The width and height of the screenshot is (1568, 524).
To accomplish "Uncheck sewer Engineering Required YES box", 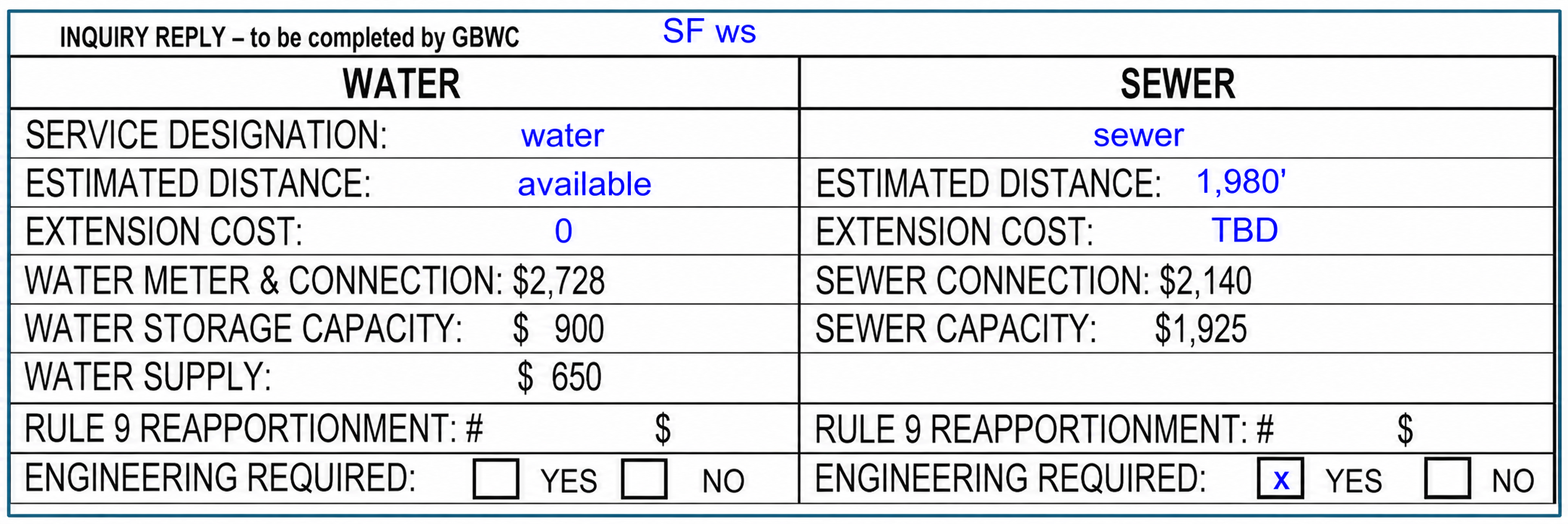I will [x=1280, y=478].
